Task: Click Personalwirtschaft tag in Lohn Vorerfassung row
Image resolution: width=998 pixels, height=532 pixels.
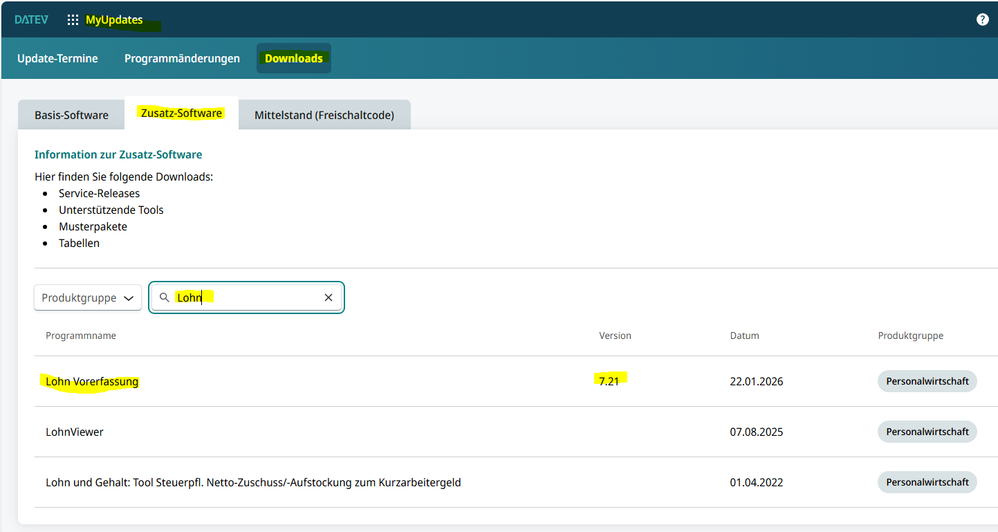Action: [927, 381]
